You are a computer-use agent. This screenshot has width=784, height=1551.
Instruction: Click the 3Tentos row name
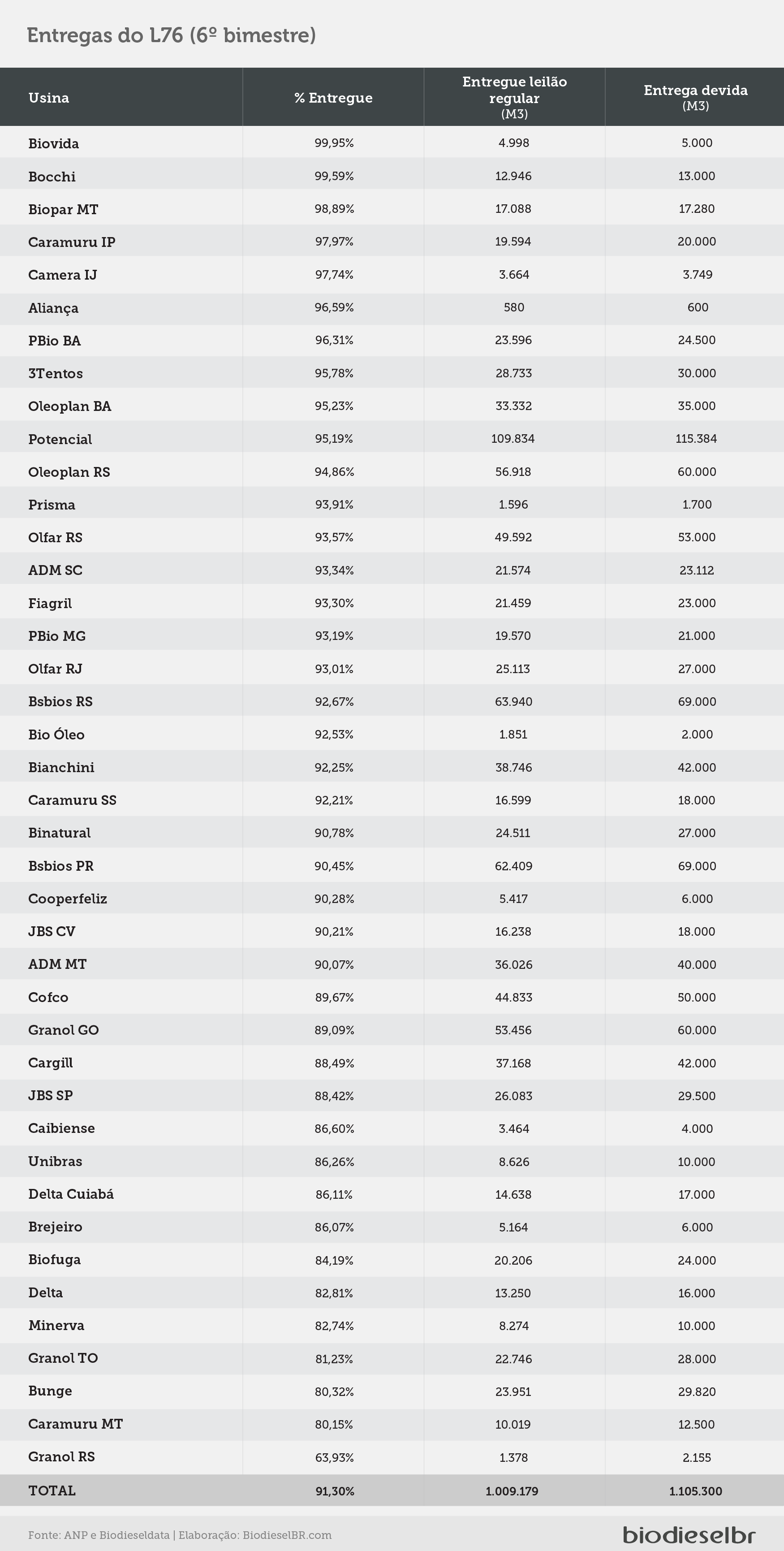click(56, 373)
